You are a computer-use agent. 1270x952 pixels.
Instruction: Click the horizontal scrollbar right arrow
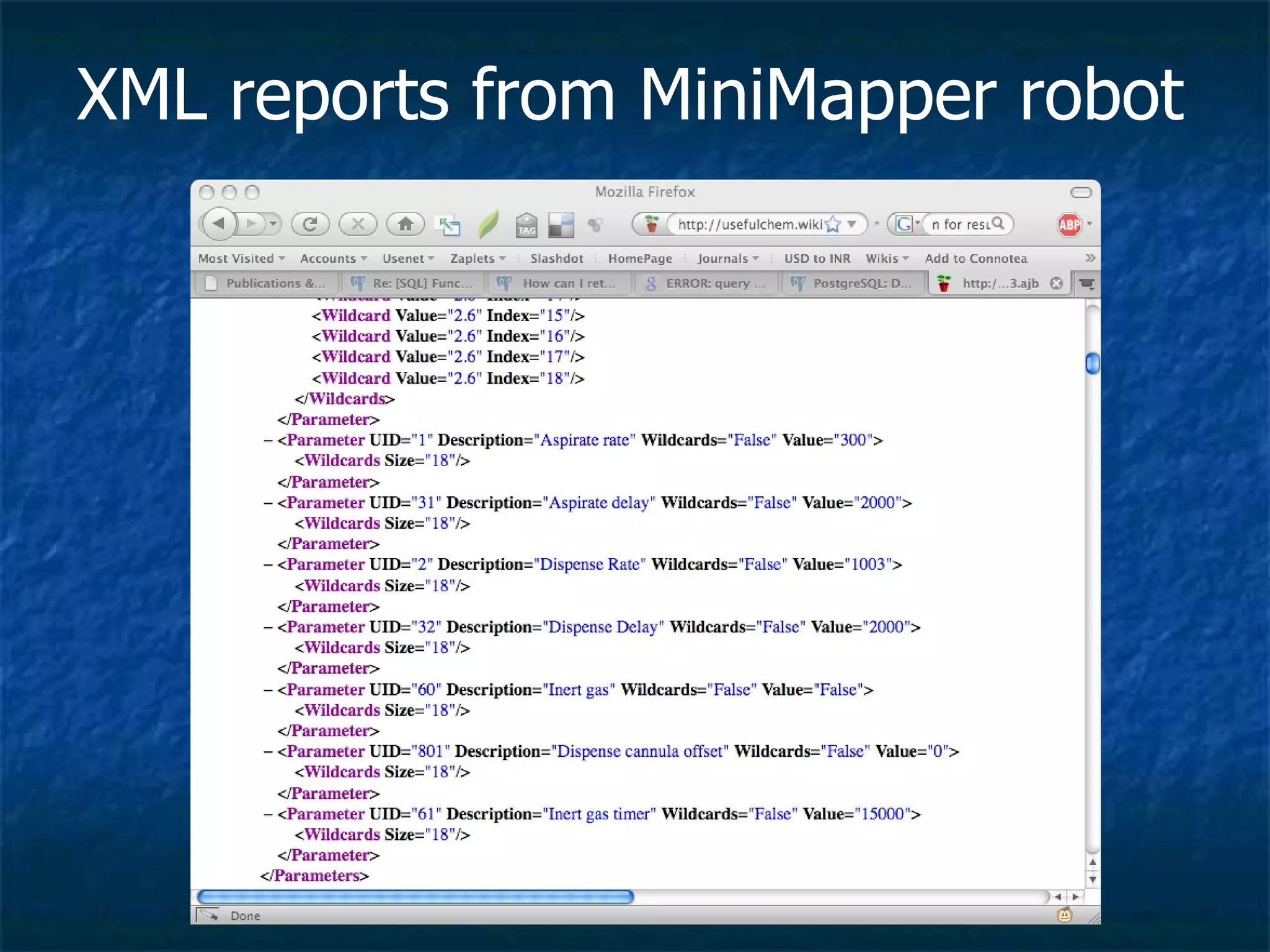[1076, 897]
